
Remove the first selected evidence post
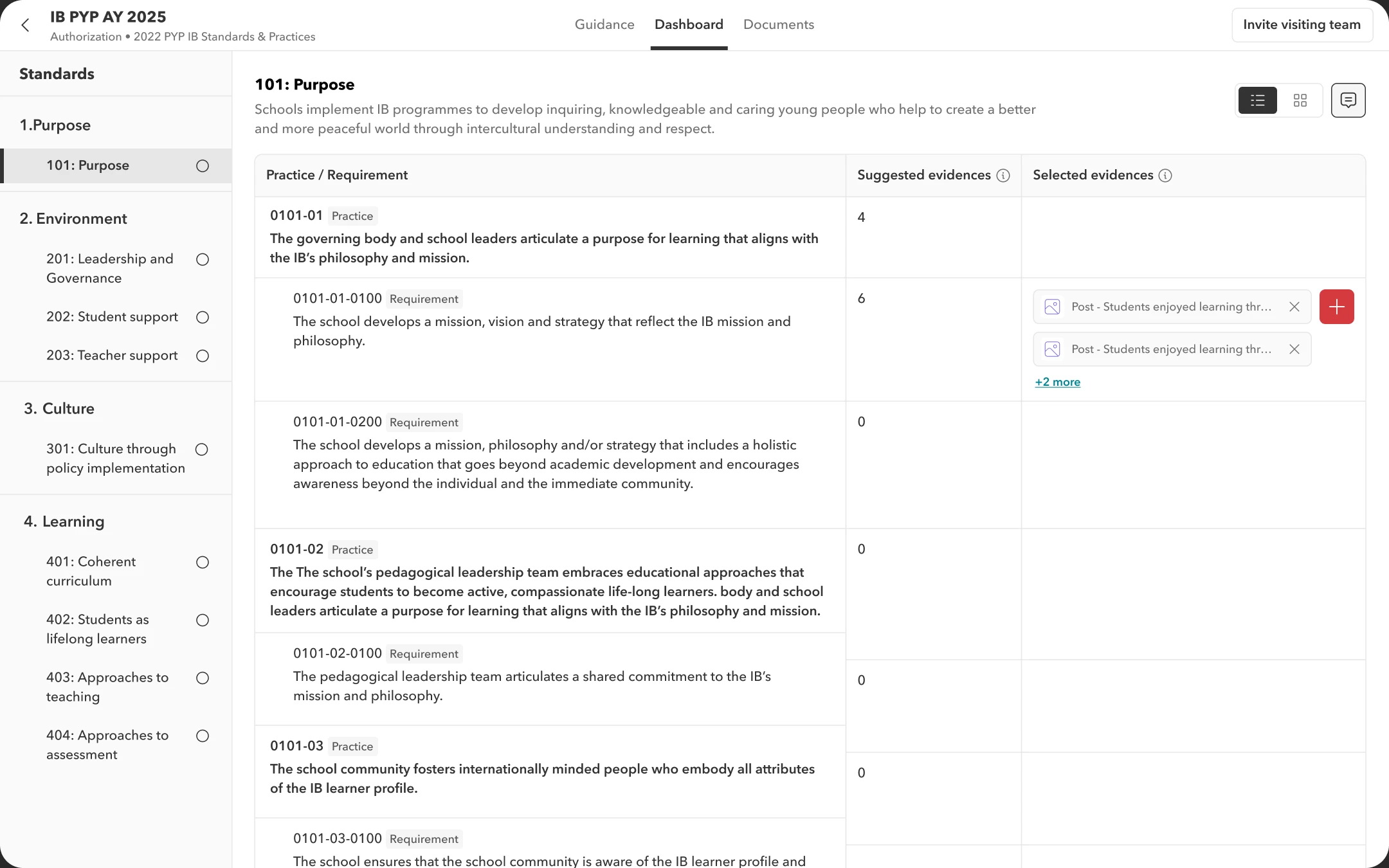[1294, 307]
